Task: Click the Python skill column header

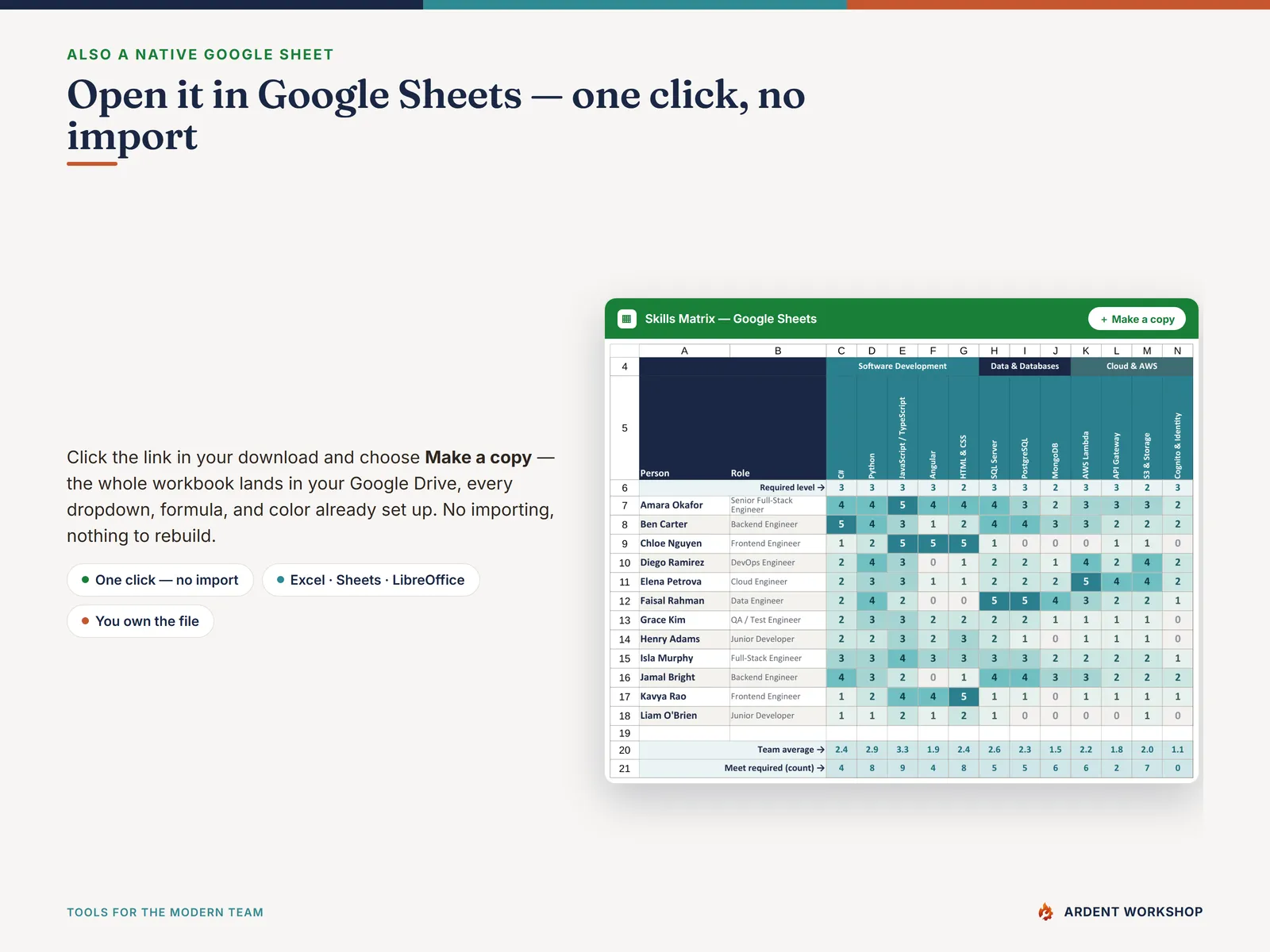Action: click(872, 428)
